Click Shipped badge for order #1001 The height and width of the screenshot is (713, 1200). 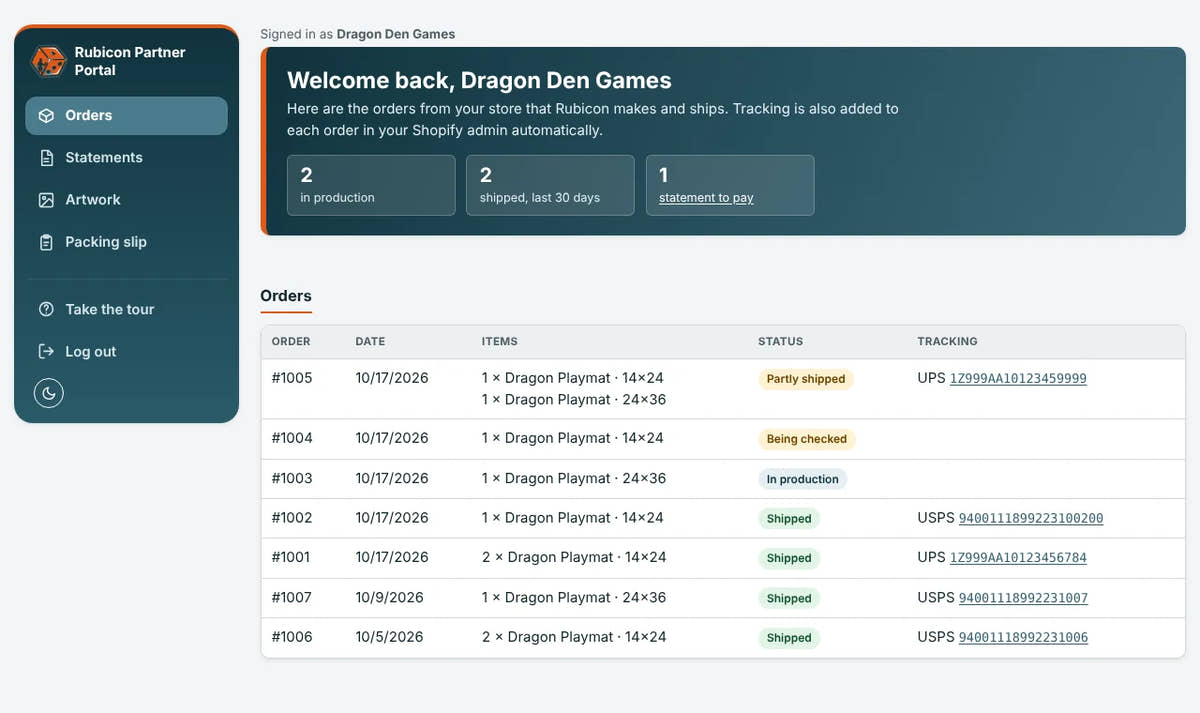[x=789, y=558]
